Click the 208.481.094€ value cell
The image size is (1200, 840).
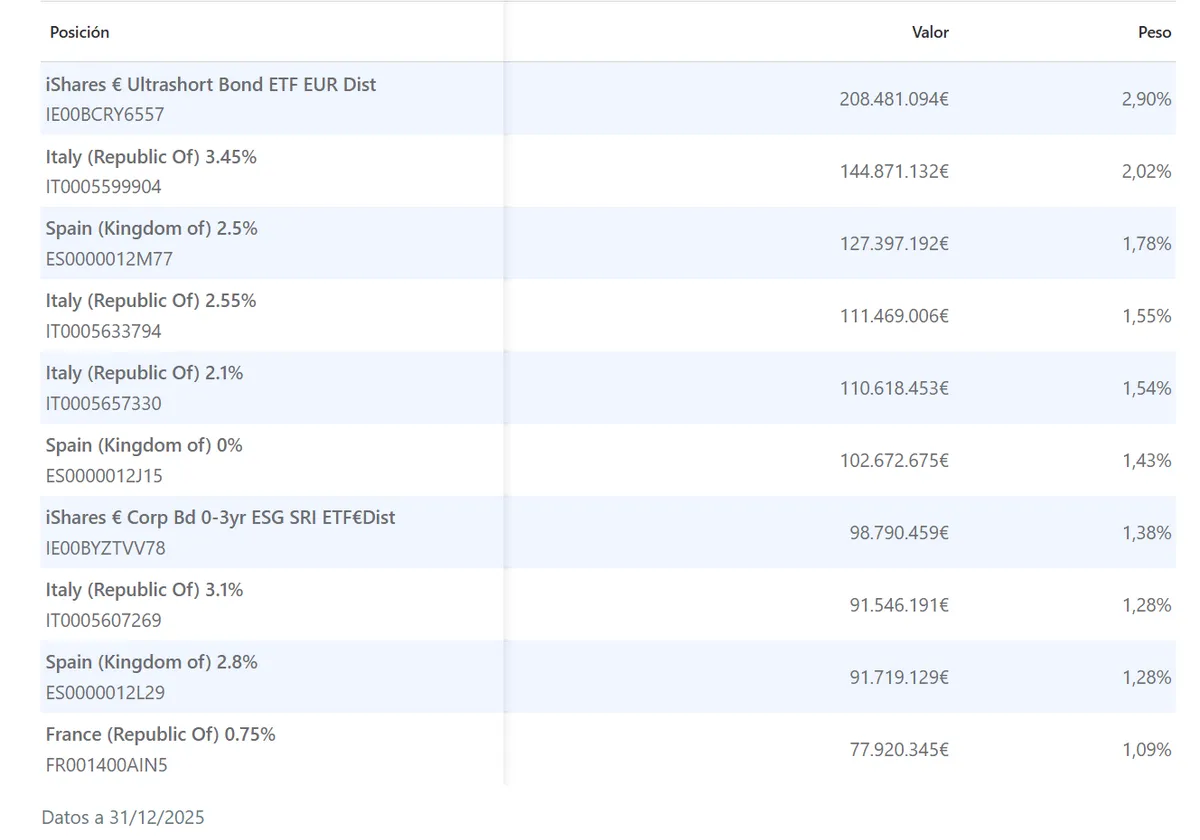[x=894, y=100]
